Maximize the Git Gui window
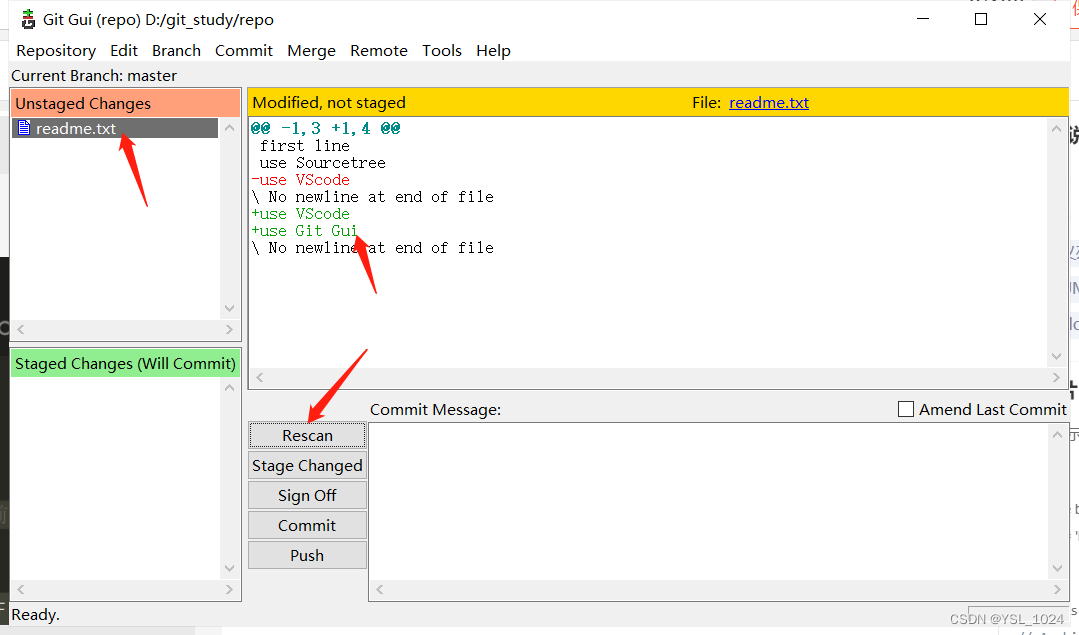Image resolution: width=1079 pixels, height=635 pixels. pos(981,19)
